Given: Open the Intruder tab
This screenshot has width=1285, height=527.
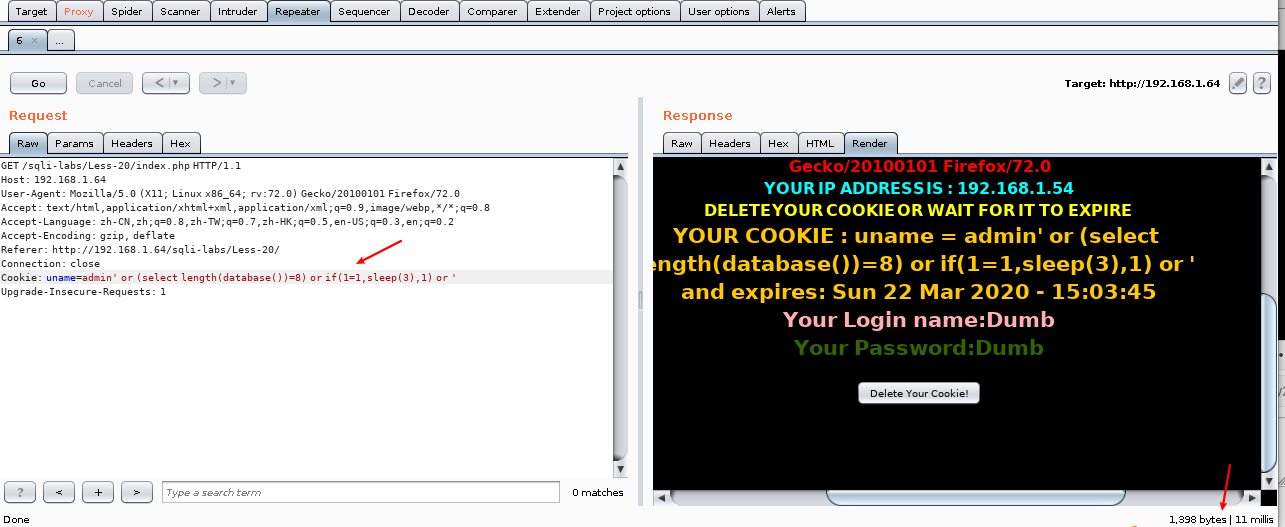Looking at the screenshot, I should pyautogui.click(x=238, y=11).
